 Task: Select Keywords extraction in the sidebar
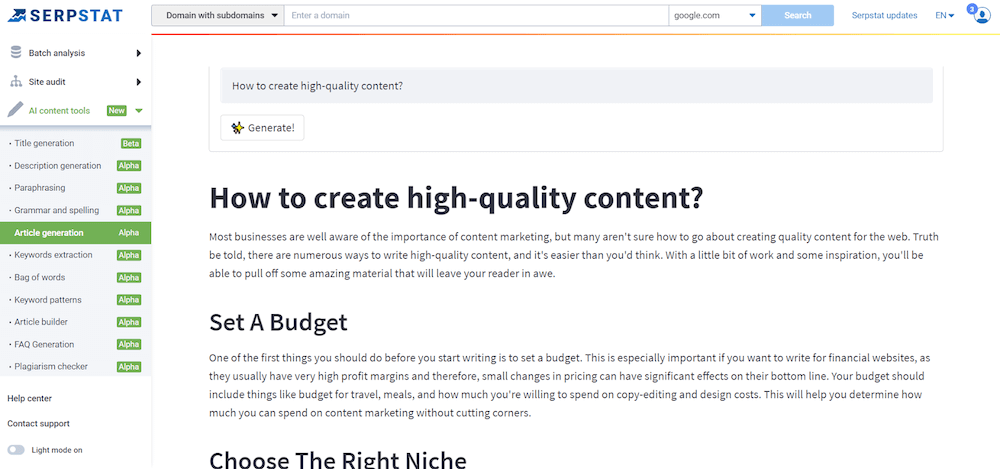click(x=54, y=255)
